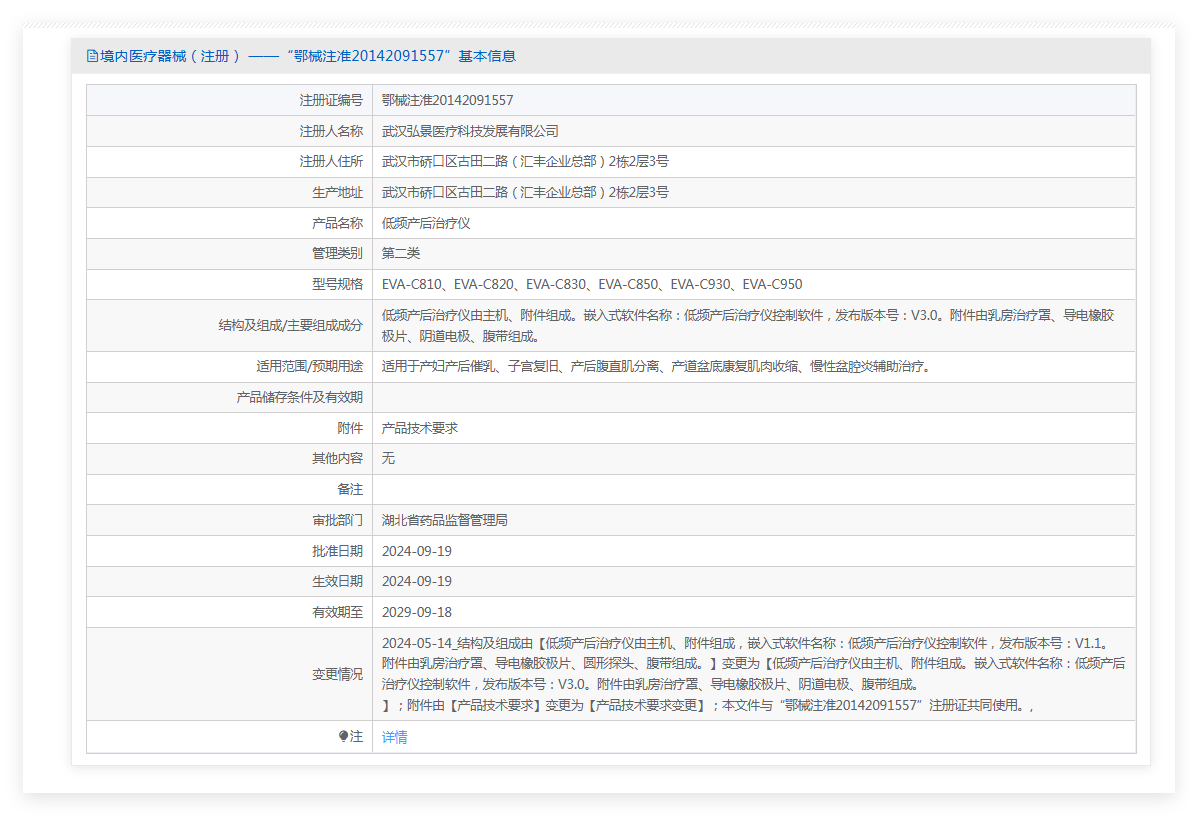Click the 注册证编号 row label
The height and width of the screenshot is (816, 1198).
(x=331, y=100)
